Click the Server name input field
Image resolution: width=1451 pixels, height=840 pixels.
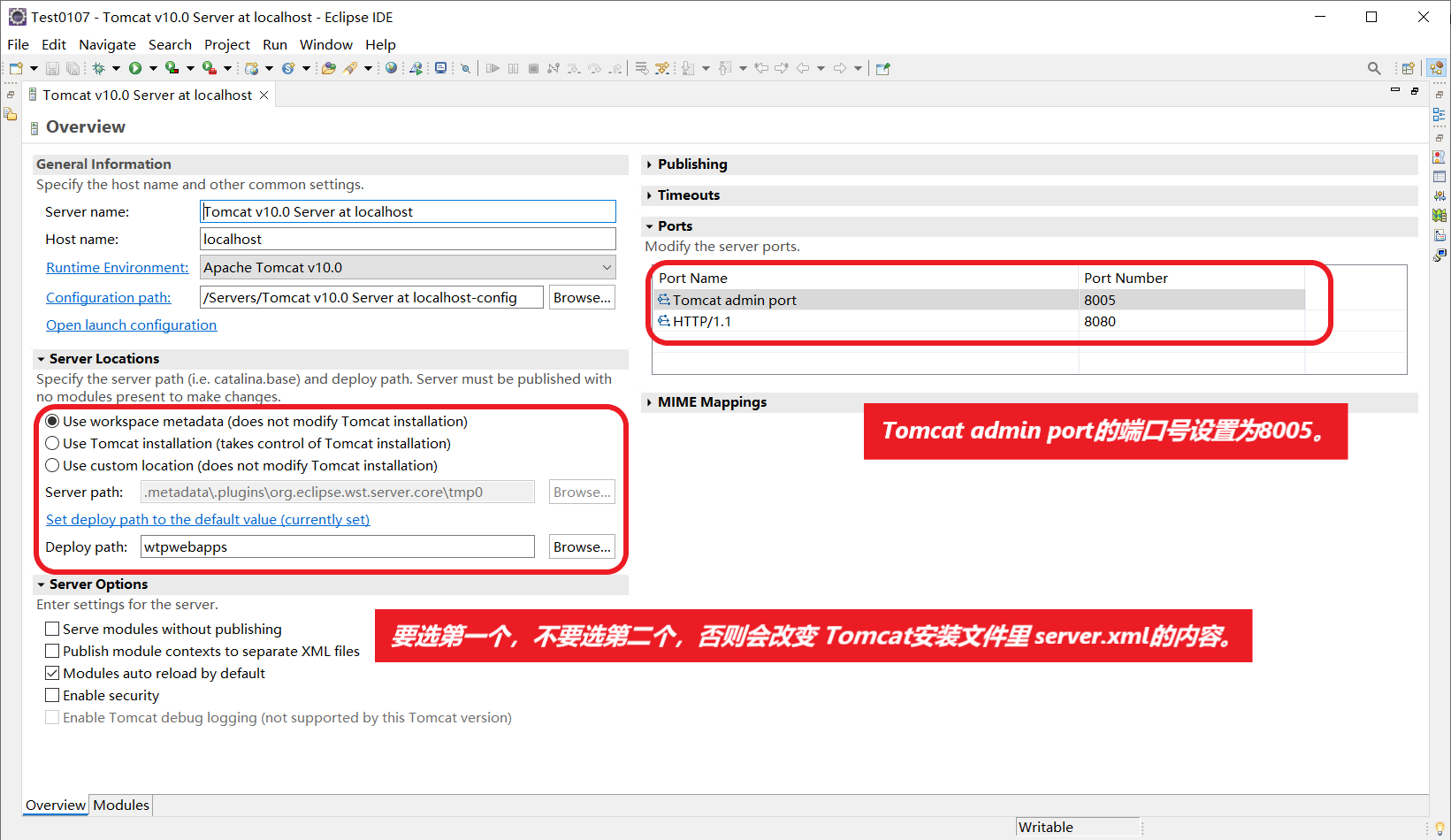[x=408, y=211]
